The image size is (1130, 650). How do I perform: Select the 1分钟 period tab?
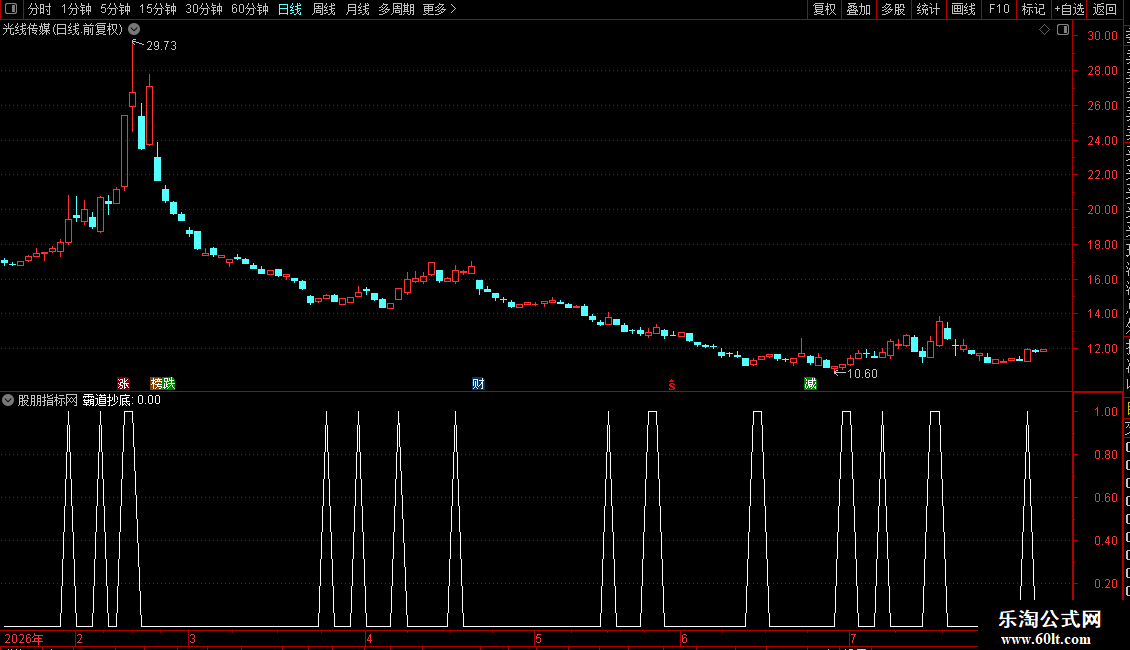[x=76, y=9]
